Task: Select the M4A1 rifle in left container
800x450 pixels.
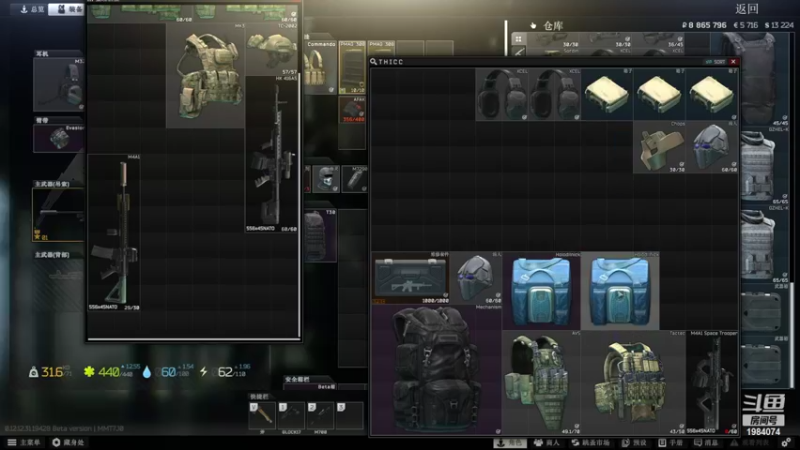Action: pos(114,233)
